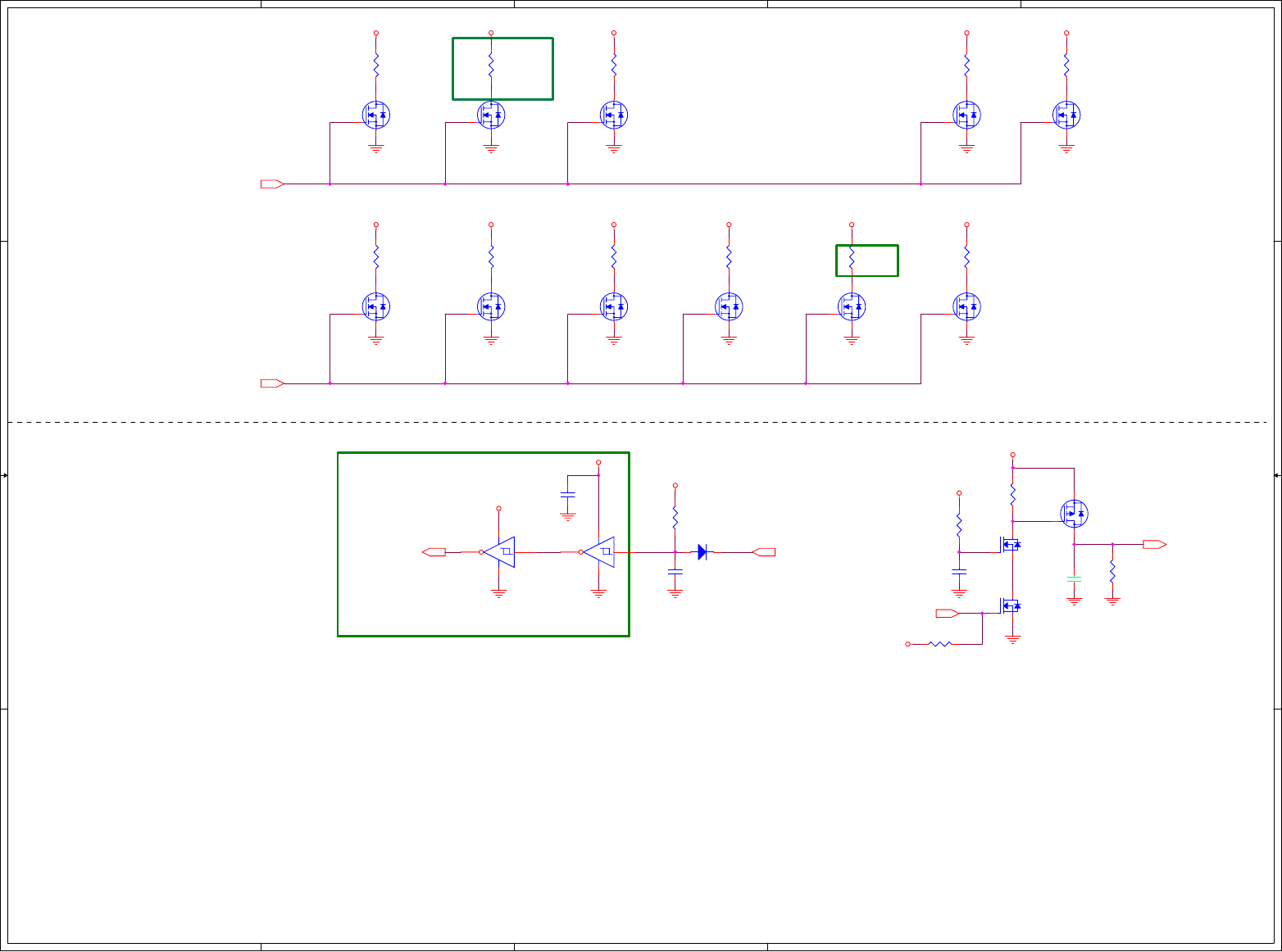Click the Schmitt-trigger inverter nearest the diode

pos(598,552)
